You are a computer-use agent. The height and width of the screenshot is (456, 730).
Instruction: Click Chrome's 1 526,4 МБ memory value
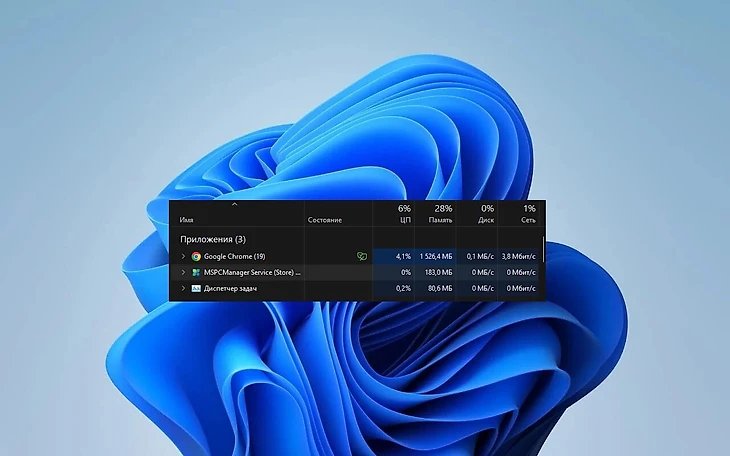point(435,257)
